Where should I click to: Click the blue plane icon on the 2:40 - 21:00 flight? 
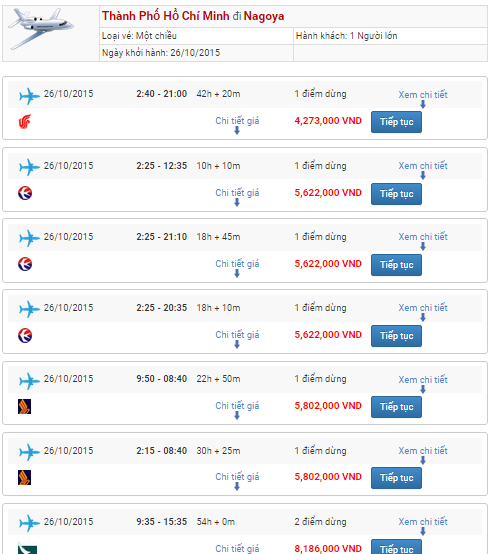pyautogui.click(x=29, y=96)
